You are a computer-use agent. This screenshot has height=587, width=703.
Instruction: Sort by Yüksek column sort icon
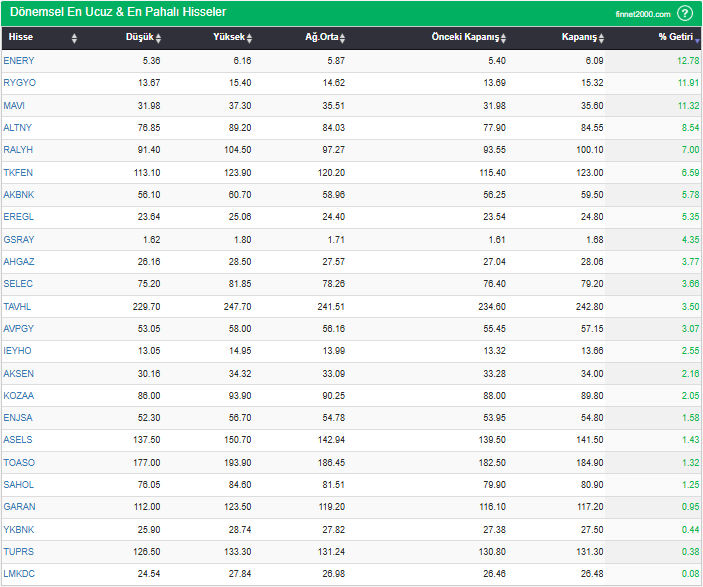[x=250, y=38]
